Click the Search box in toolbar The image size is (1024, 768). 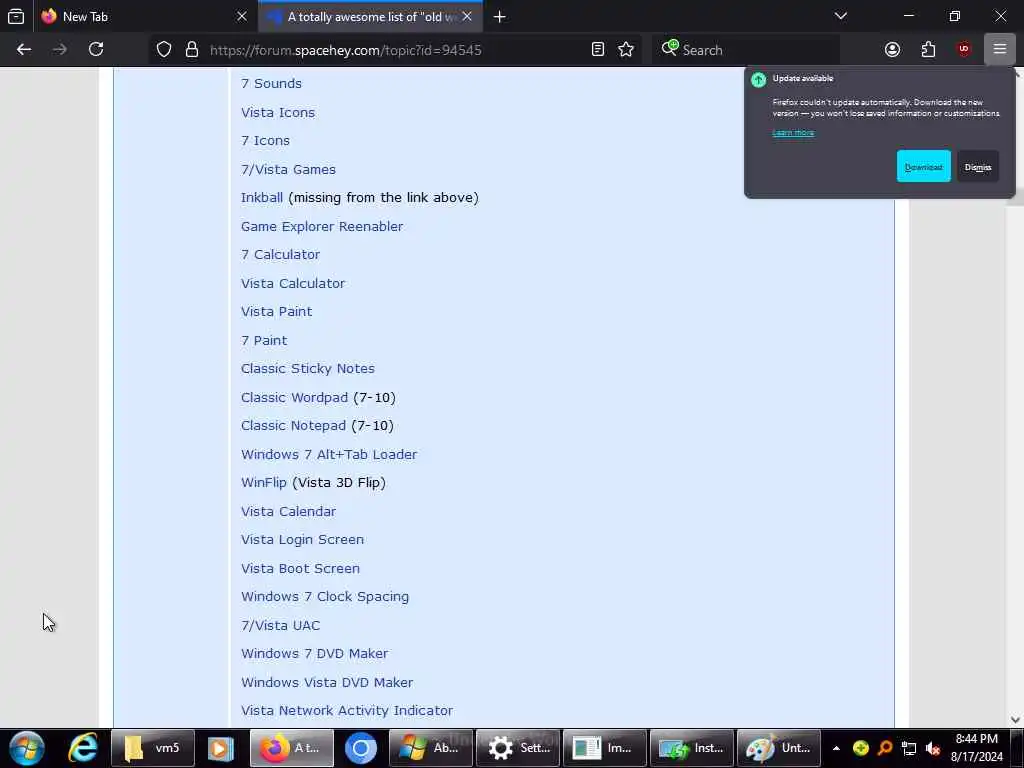(746, 50)
